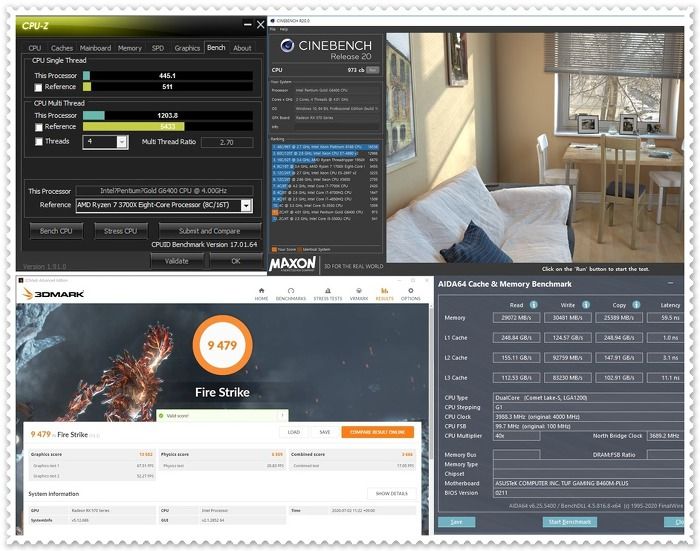700x551 pixels.
Task: Click the Identical System legend swatch
Action: coord(300,249)
